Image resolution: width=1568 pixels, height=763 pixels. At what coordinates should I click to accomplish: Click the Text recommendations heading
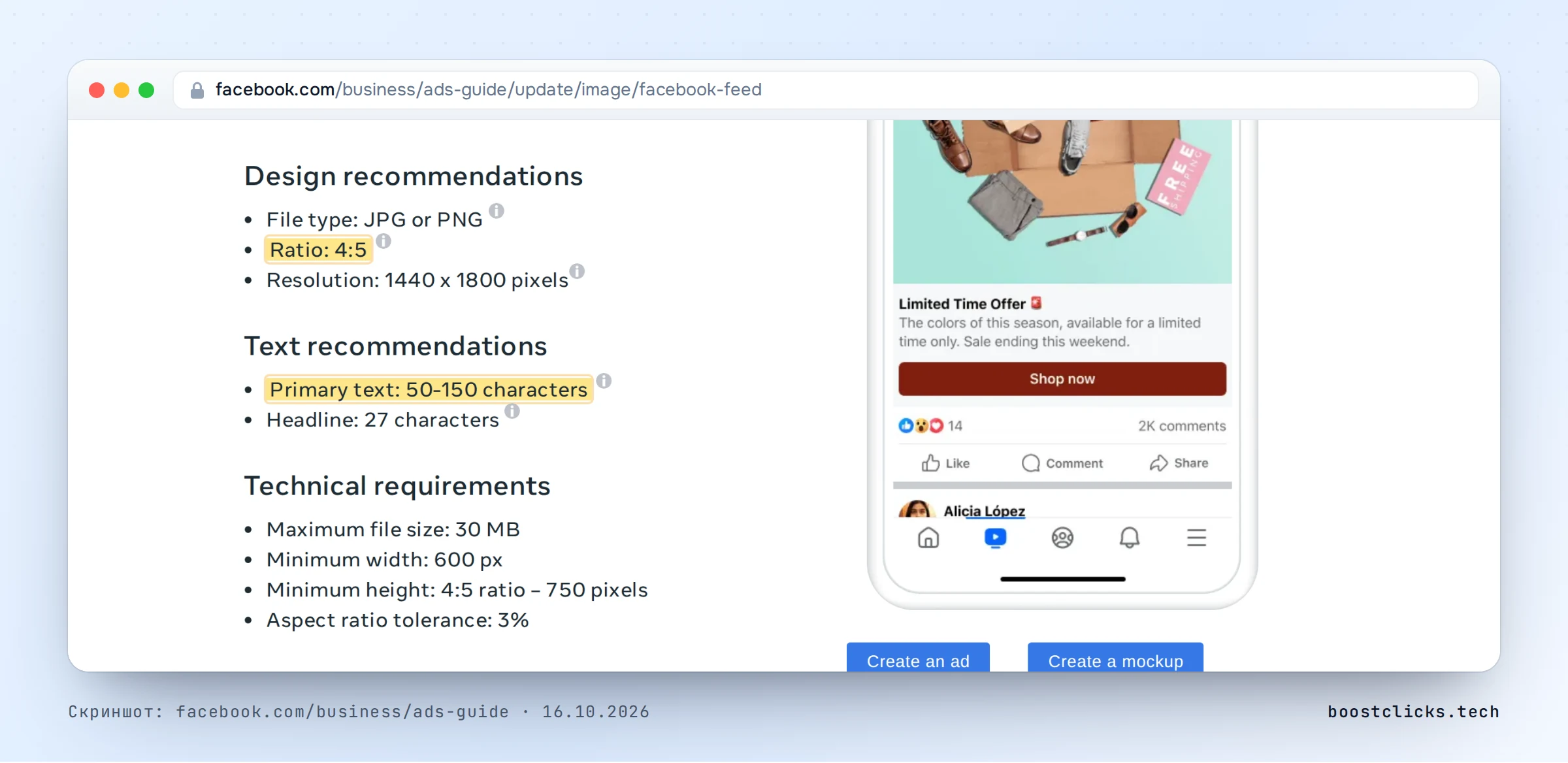(395, 346)
